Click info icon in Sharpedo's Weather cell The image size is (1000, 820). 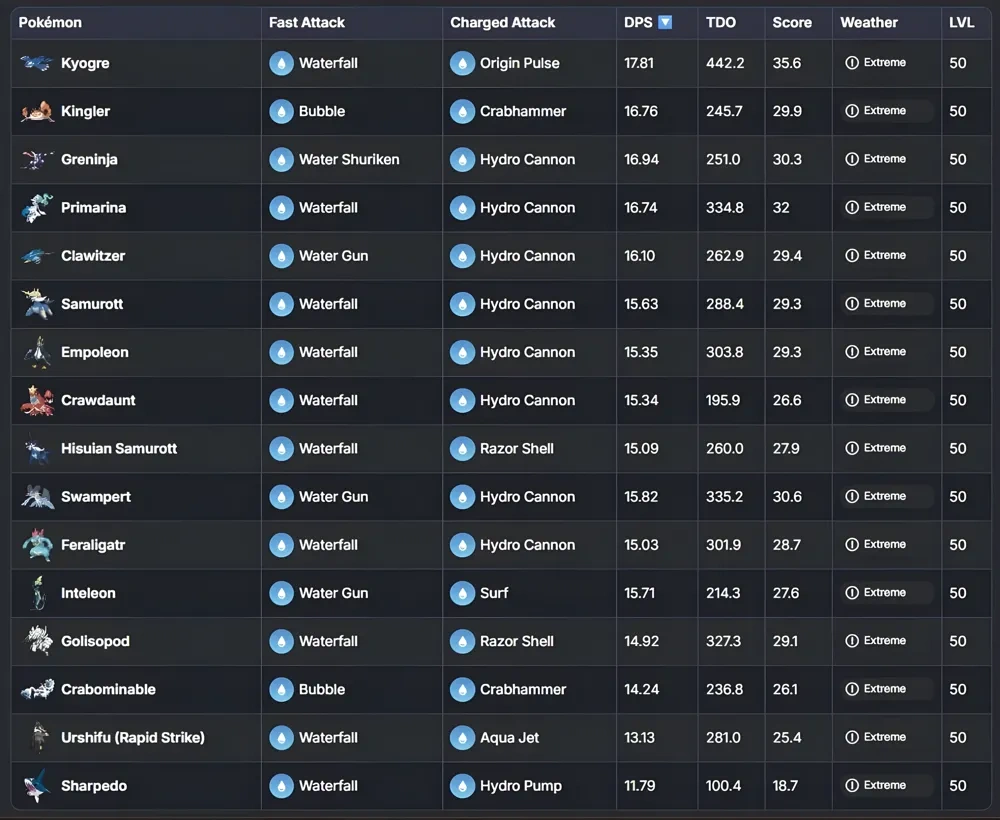pyautogui.click(x=851, y=785)
